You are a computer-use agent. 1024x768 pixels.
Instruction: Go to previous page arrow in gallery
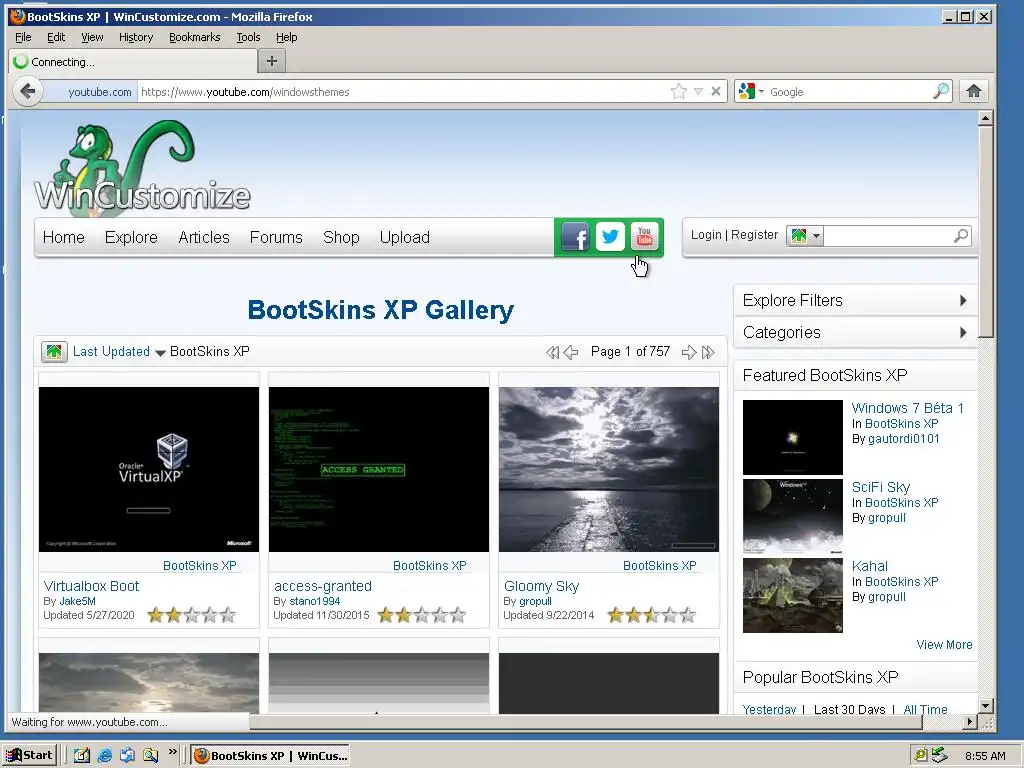pyautogui.click(x=571, y=353)
